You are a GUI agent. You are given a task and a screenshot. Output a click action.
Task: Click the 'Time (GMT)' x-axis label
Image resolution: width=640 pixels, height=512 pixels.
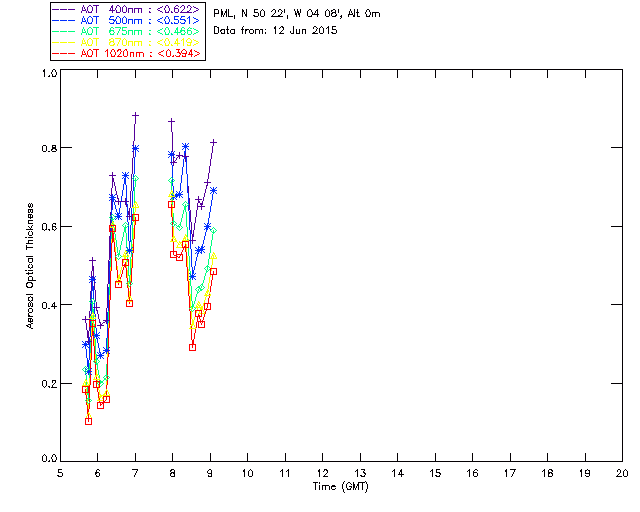[341, 487]
